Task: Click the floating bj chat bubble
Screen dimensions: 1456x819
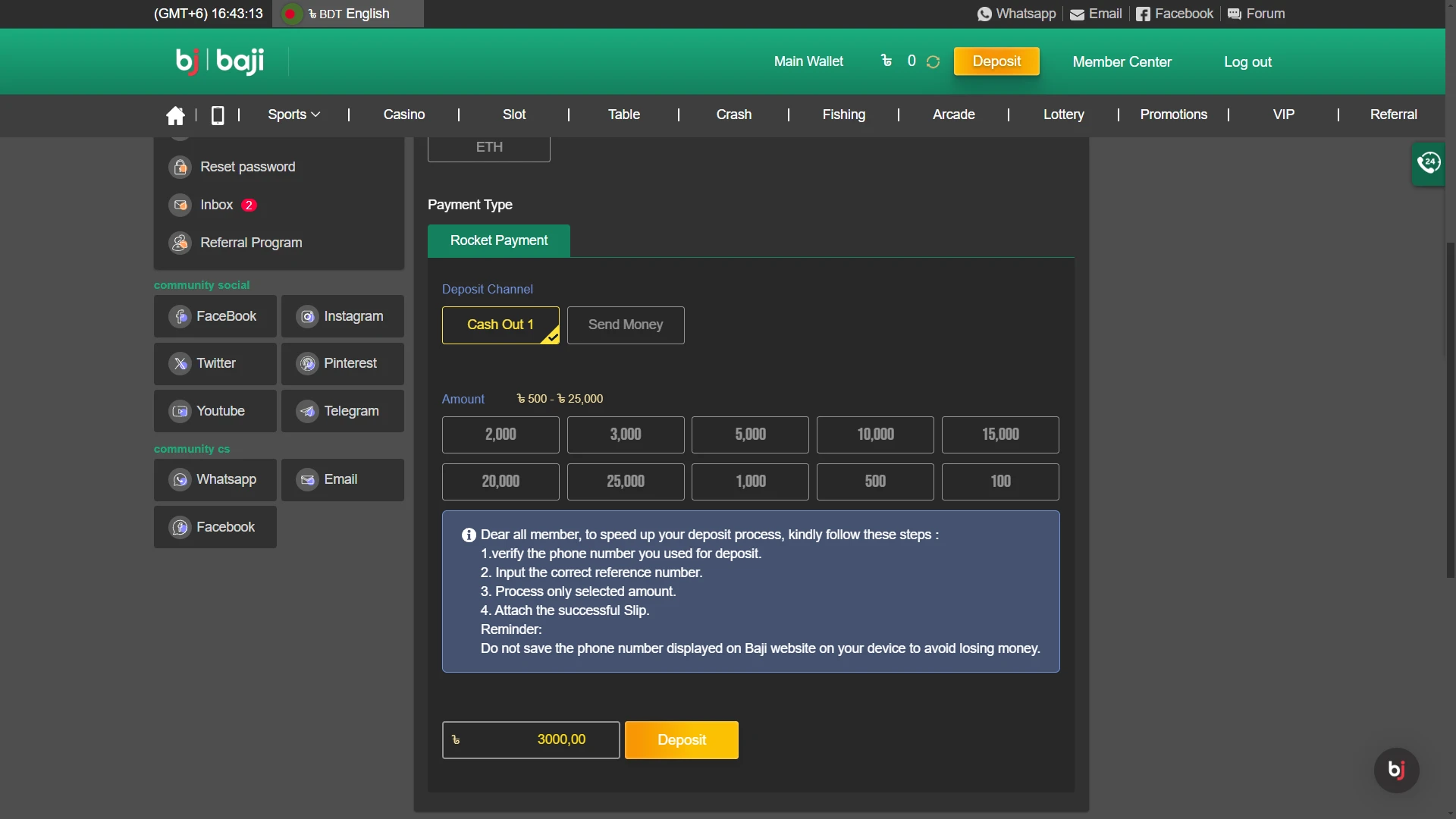Action: click(1396, 770)
